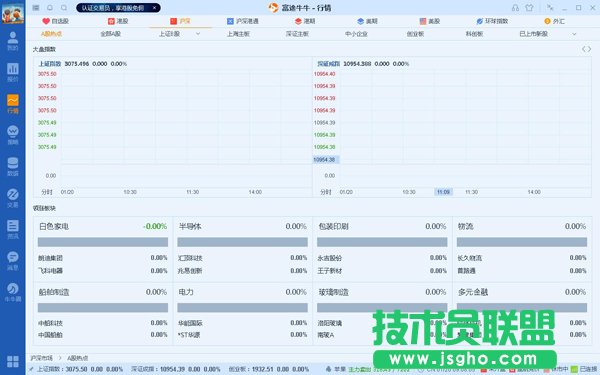Open the 环球指数 tab
The height and width of the screenshot is (375, 600).
click(x=492, y=21)
